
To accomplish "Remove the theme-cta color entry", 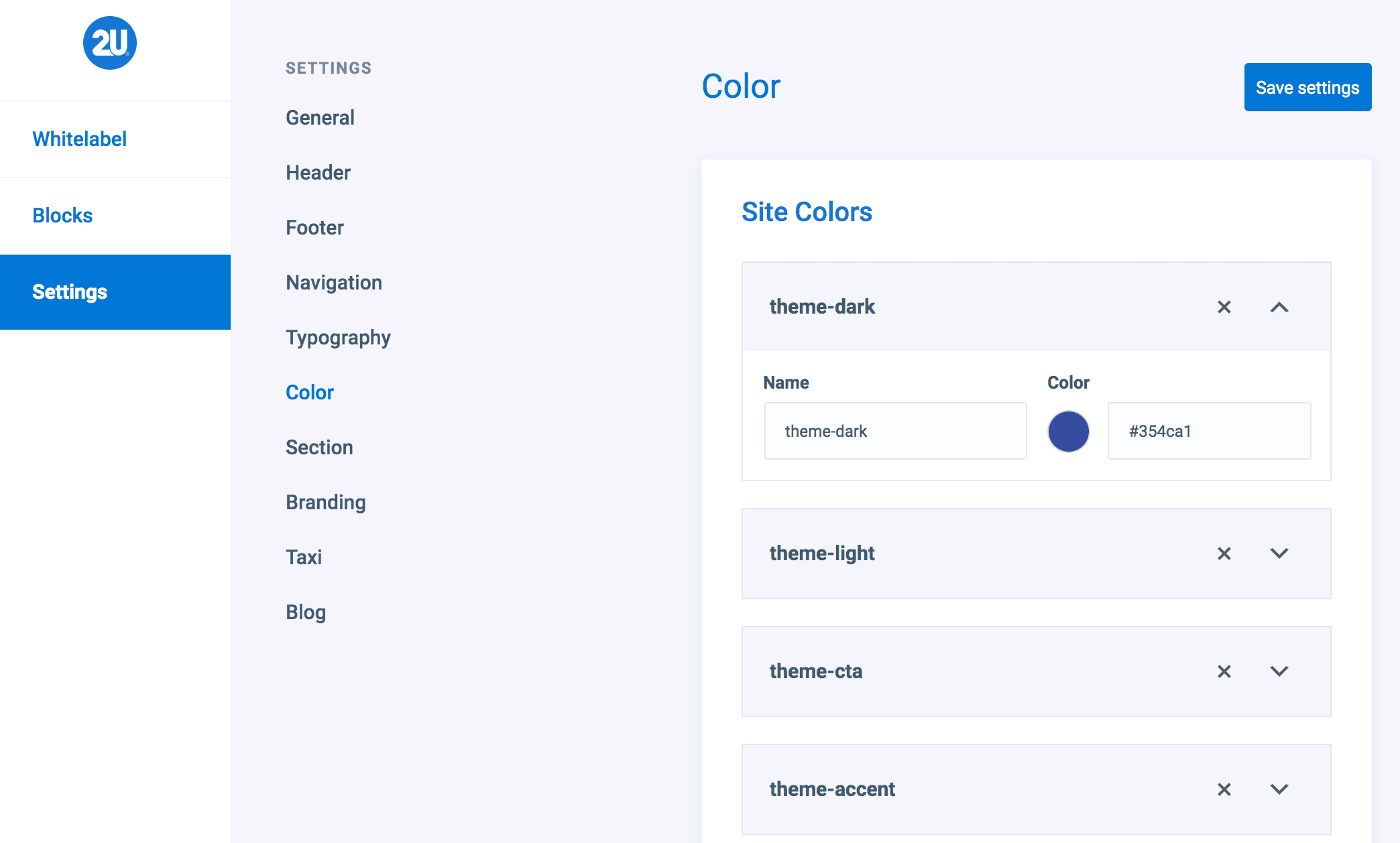I will (1224, 671).
